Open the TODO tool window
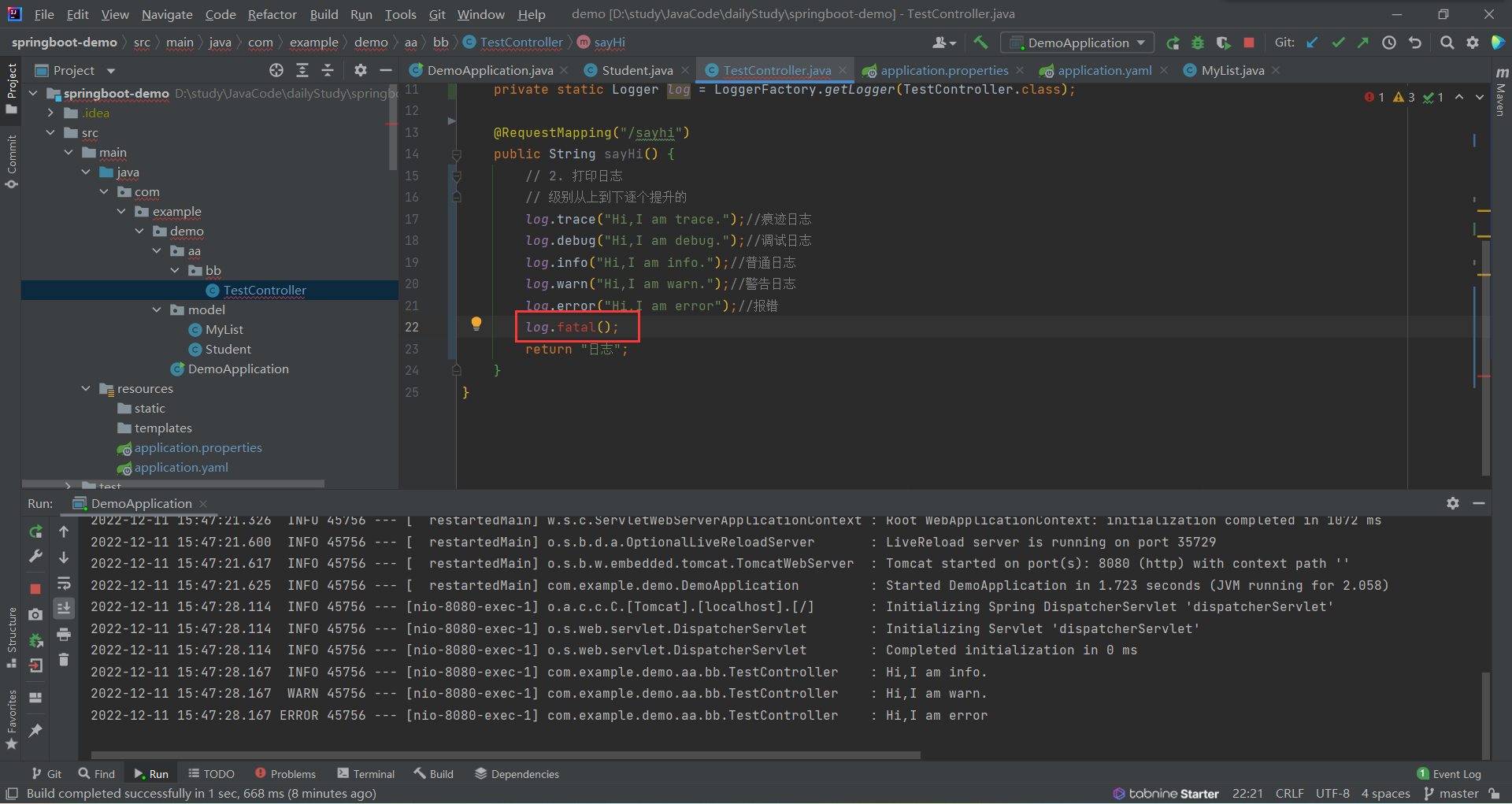1512x804 pixels. pos(211,774)
